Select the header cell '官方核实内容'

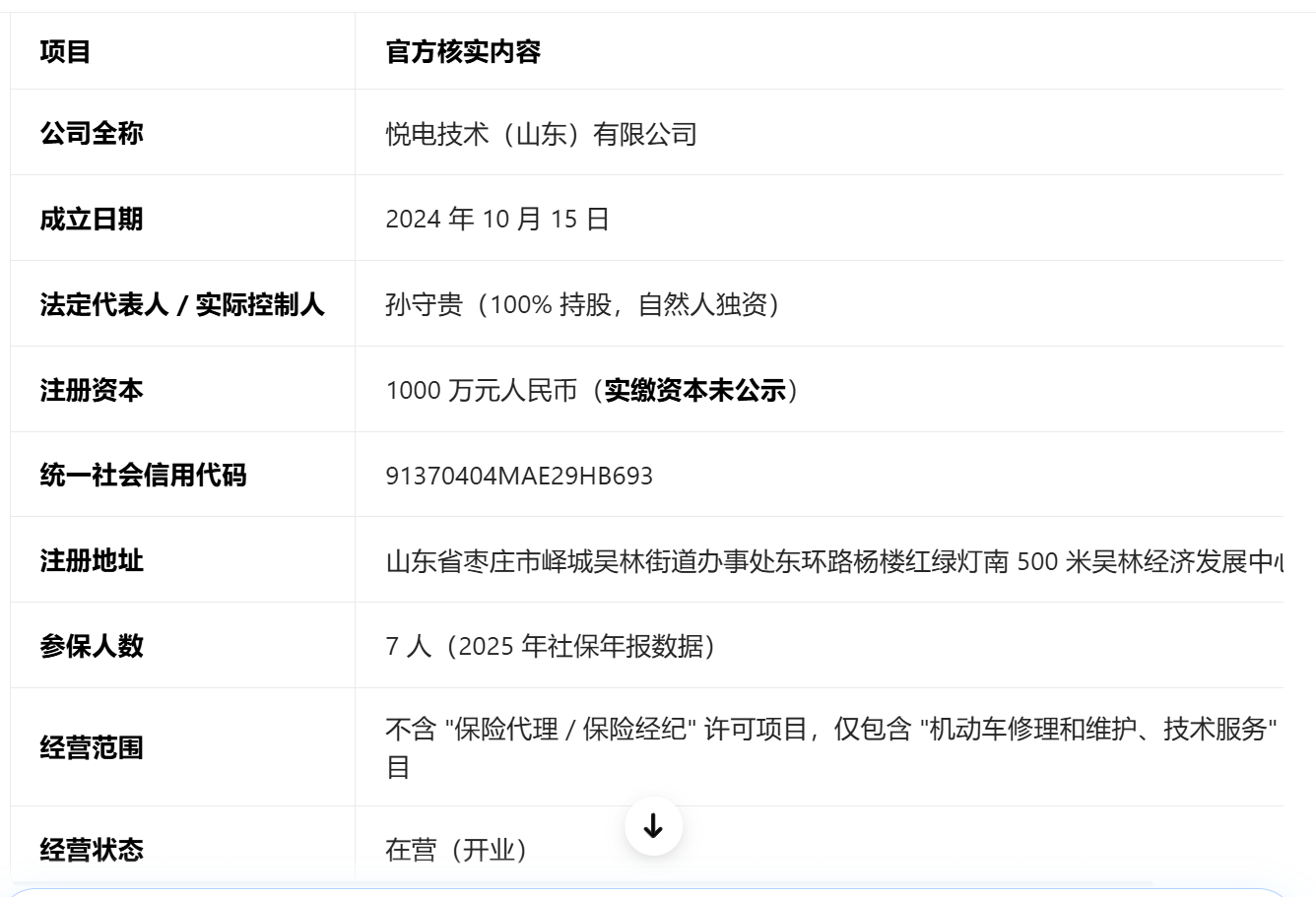coord(463,51)
